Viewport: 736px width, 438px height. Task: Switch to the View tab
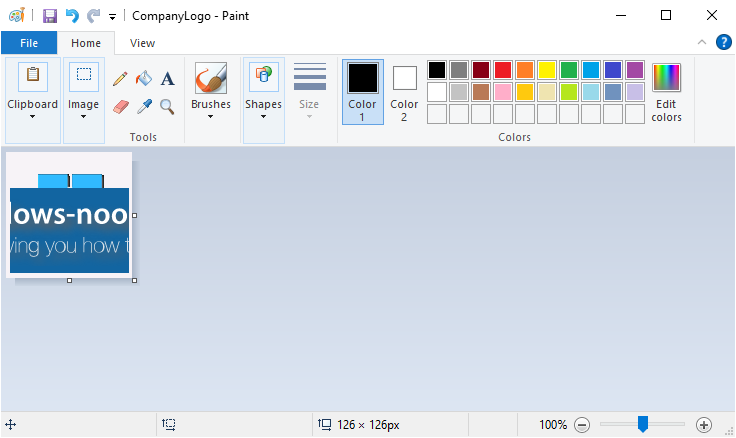142,43
